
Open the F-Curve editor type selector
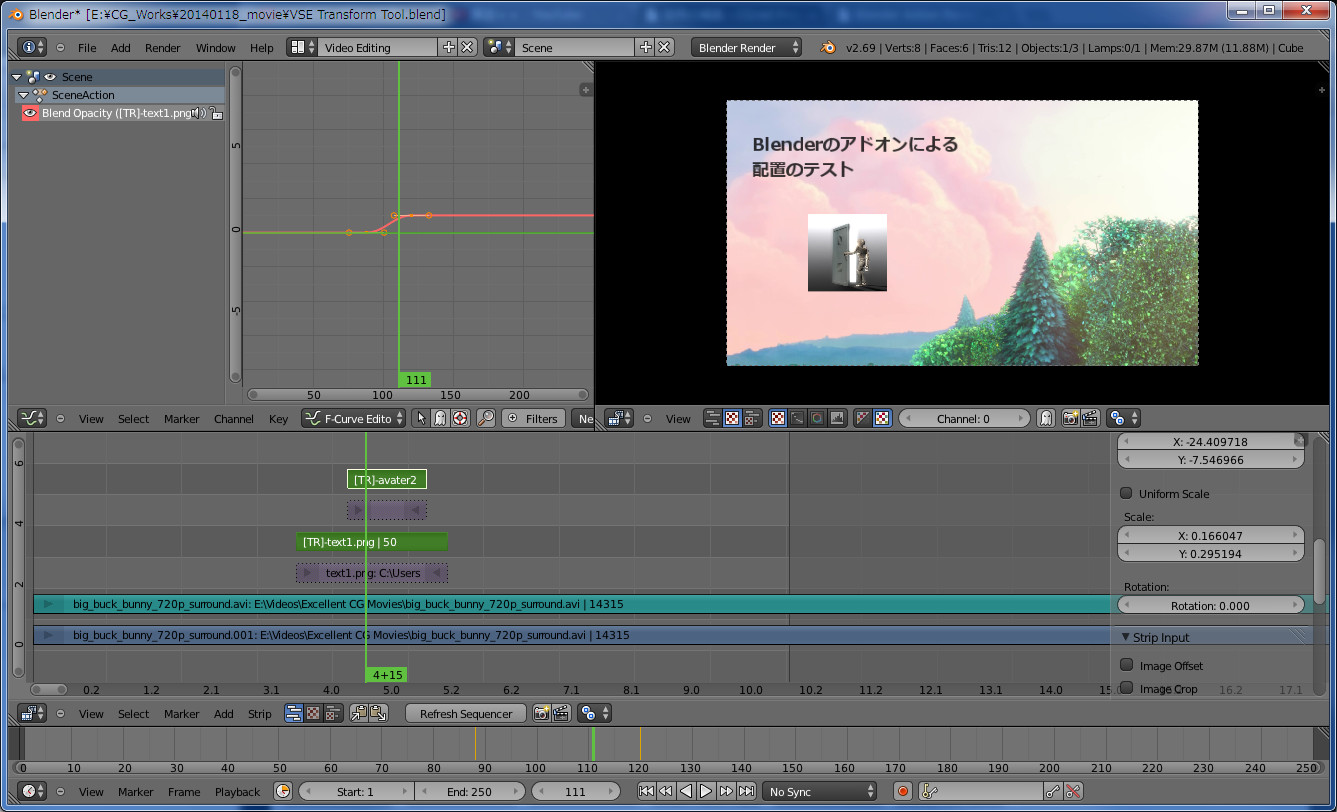coord(33,419)
